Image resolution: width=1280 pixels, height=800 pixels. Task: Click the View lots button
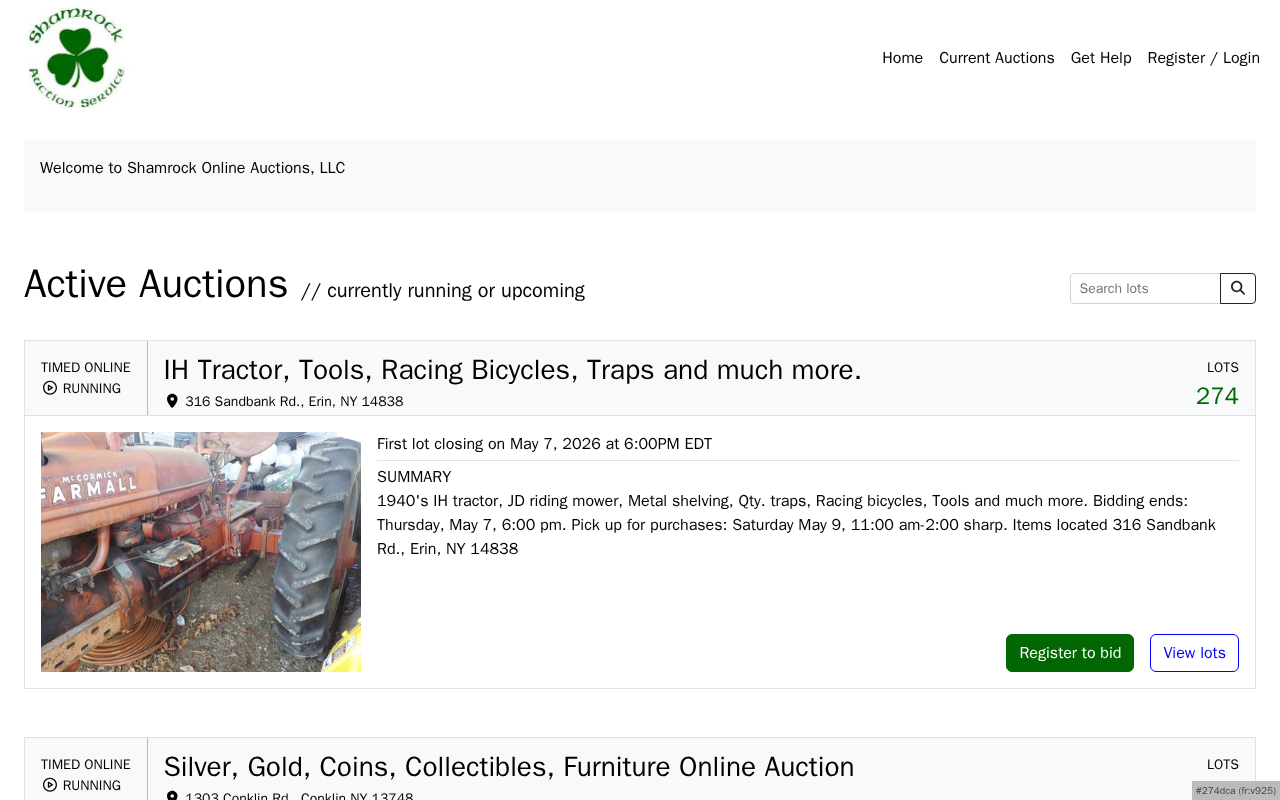pyautogui.click(x=1194, y=653)
